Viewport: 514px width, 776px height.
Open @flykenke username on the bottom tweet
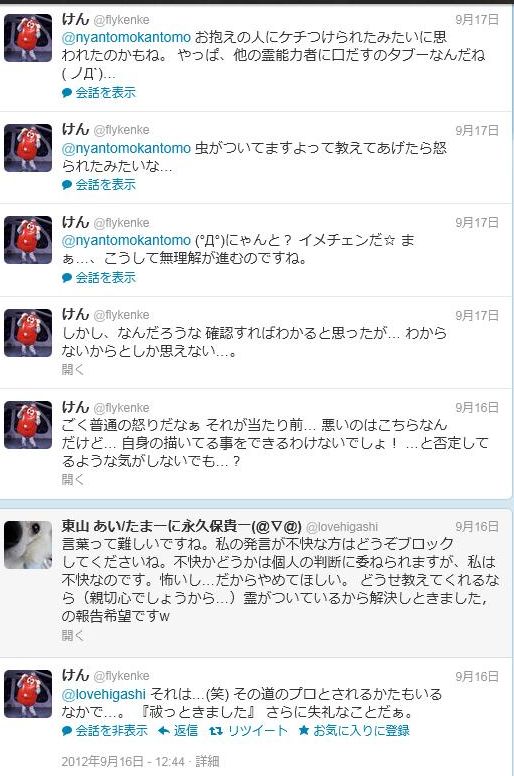121,676
